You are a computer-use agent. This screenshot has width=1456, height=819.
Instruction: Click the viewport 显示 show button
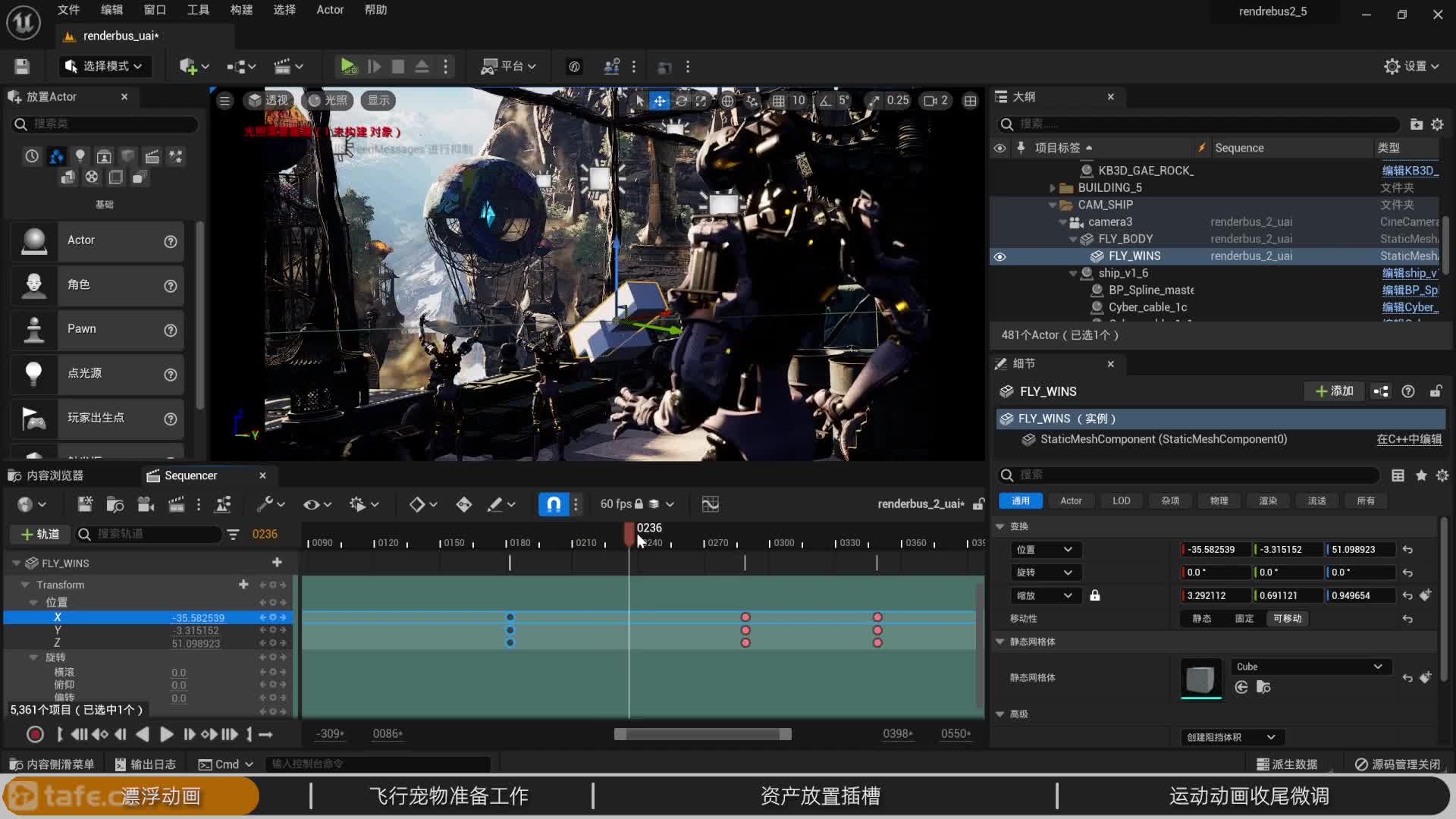click(x=378, y=100)
